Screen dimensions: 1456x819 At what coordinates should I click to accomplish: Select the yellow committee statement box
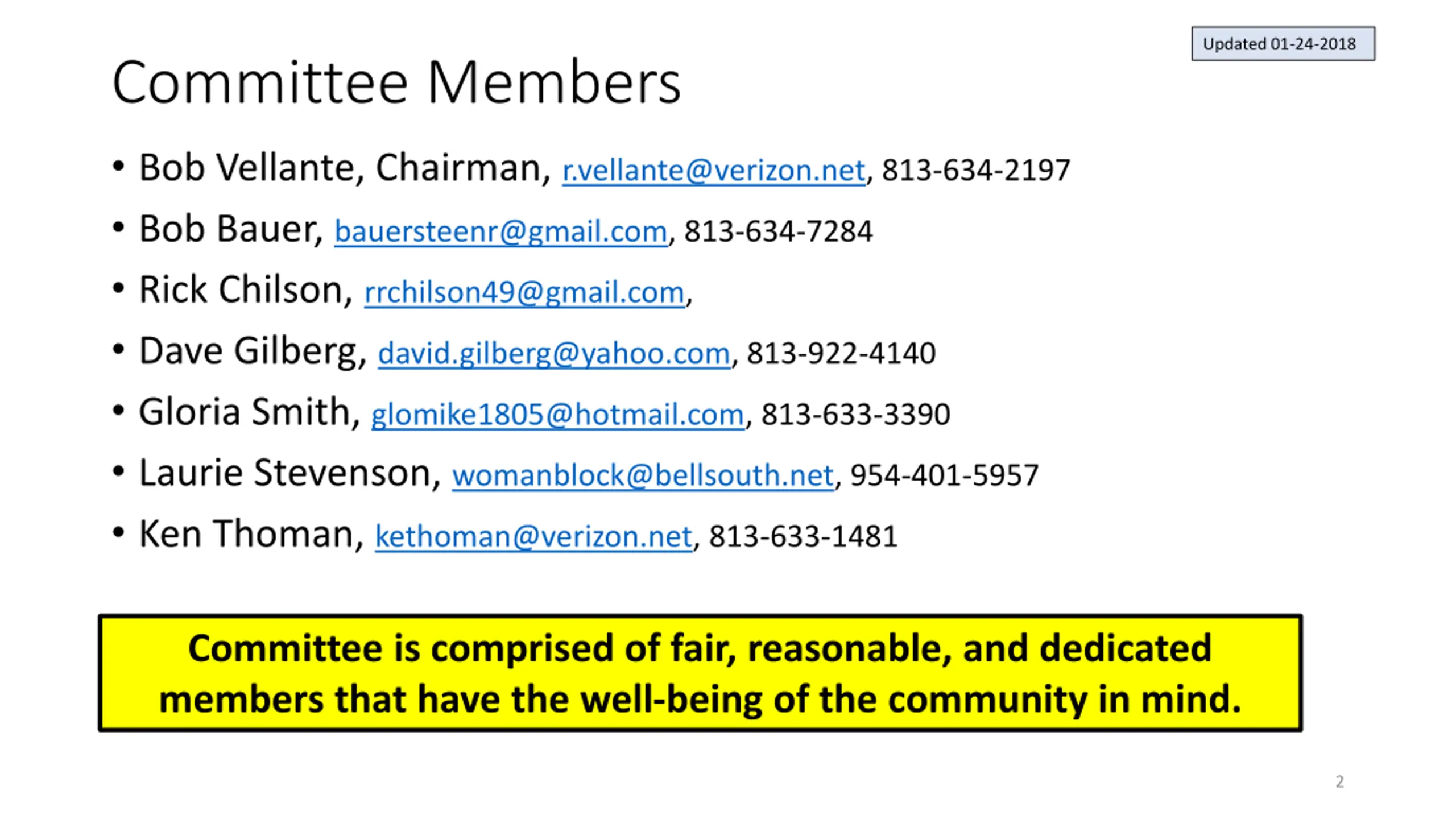click(x=700, y=673)
